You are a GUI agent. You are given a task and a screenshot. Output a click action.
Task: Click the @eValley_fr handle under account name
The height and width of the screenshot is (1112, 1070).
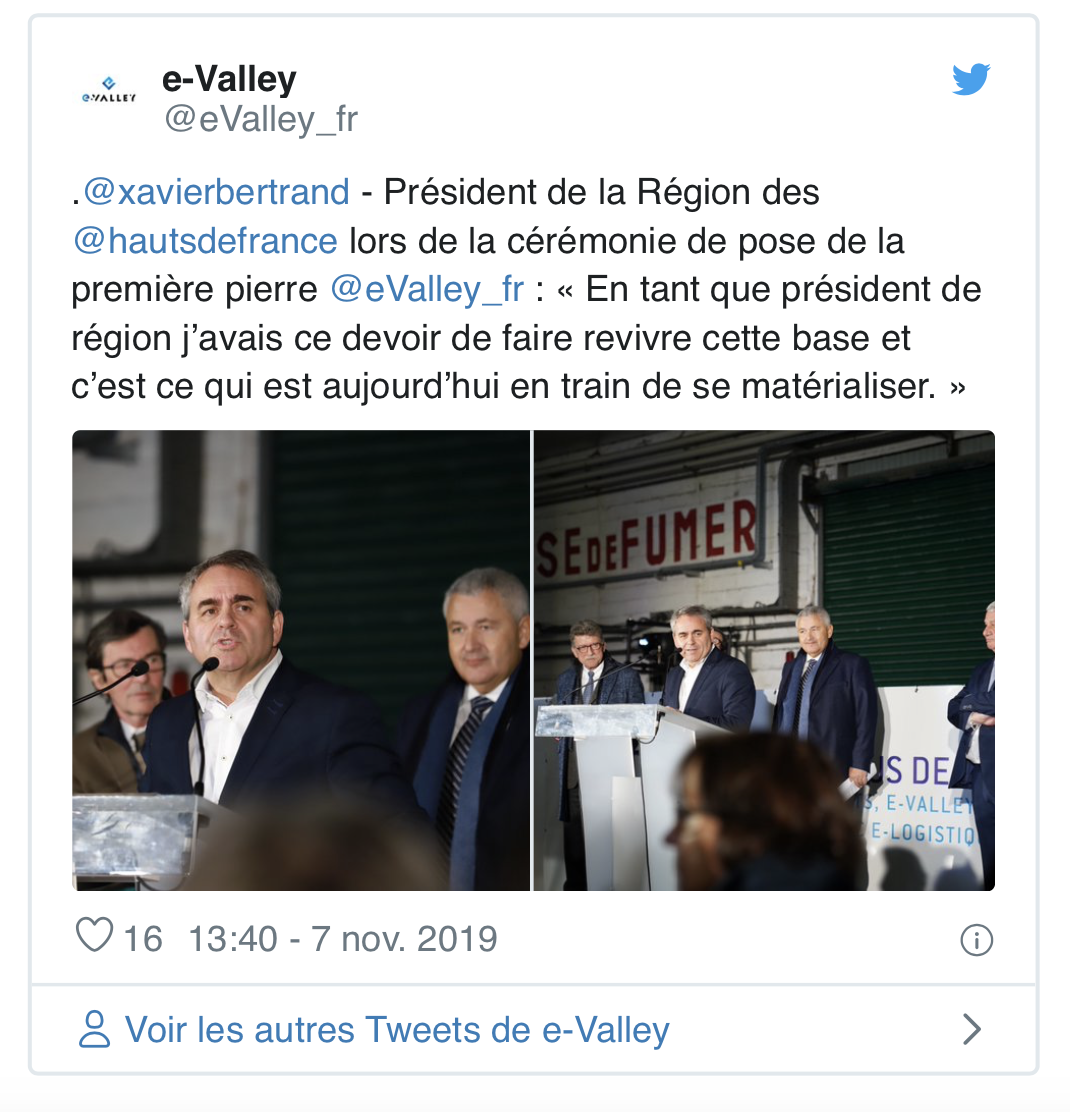pos(261,118)
